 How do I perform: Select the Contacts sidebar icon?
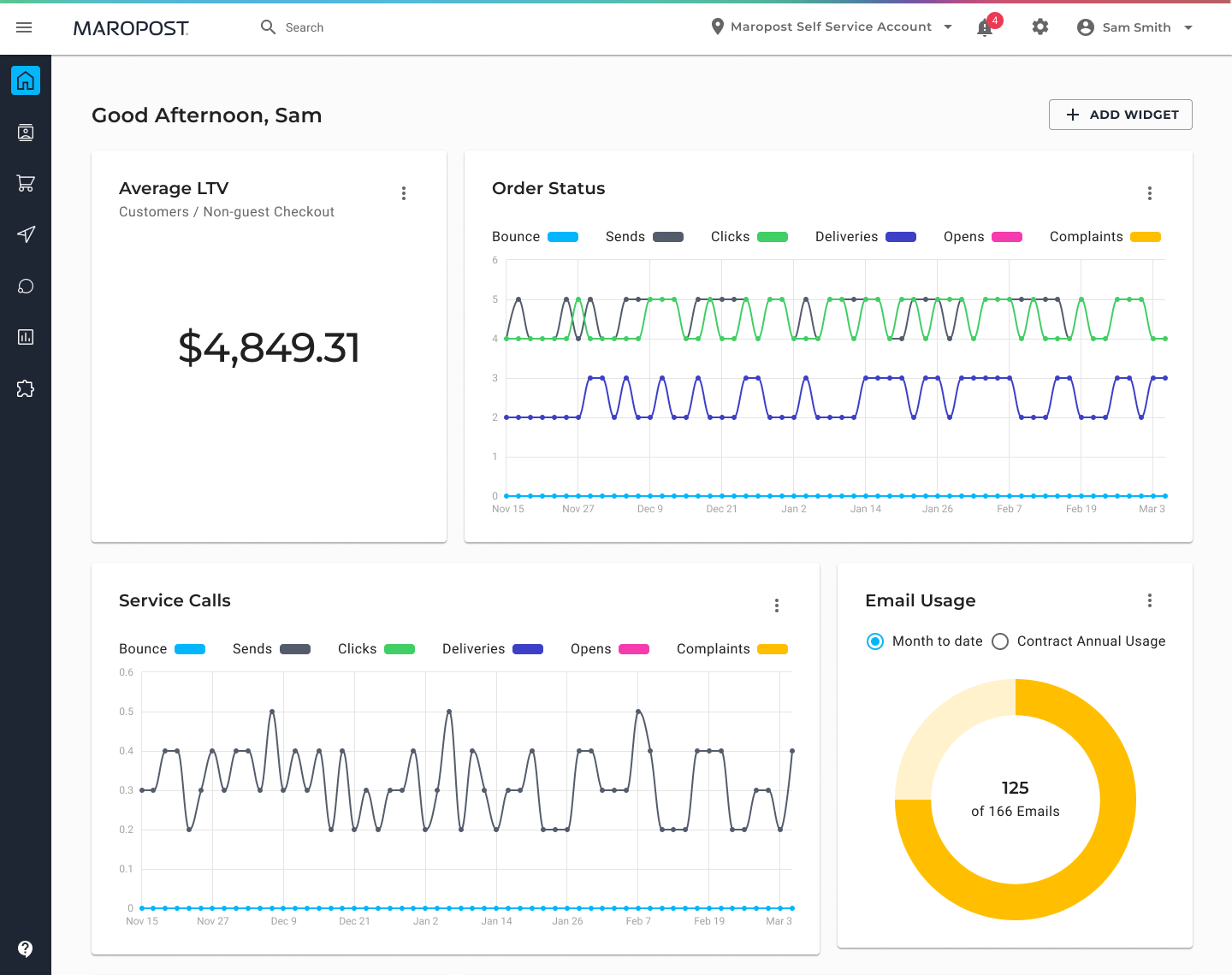pos(26,133)
